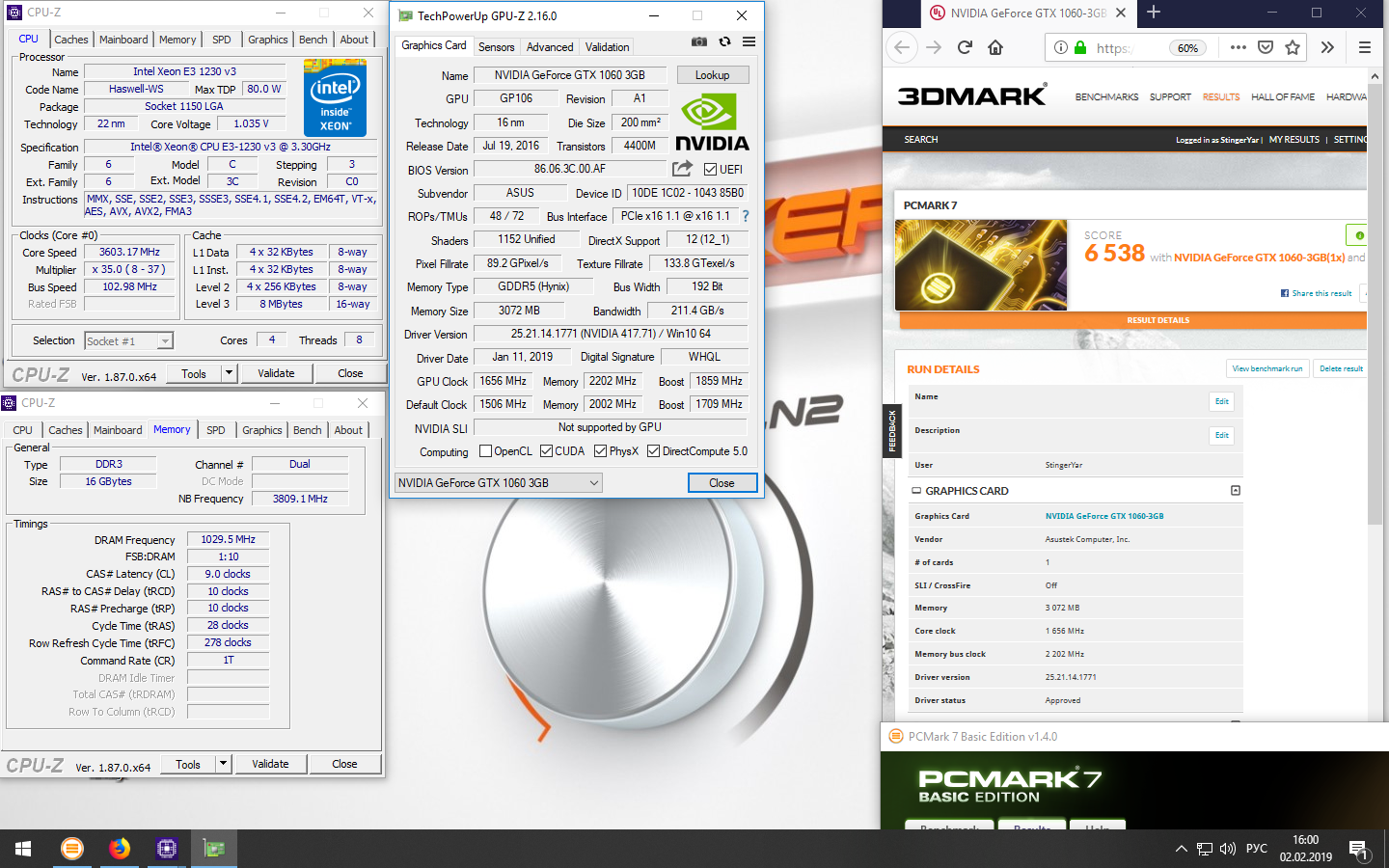Edit the run Name field

(1221, 401)
